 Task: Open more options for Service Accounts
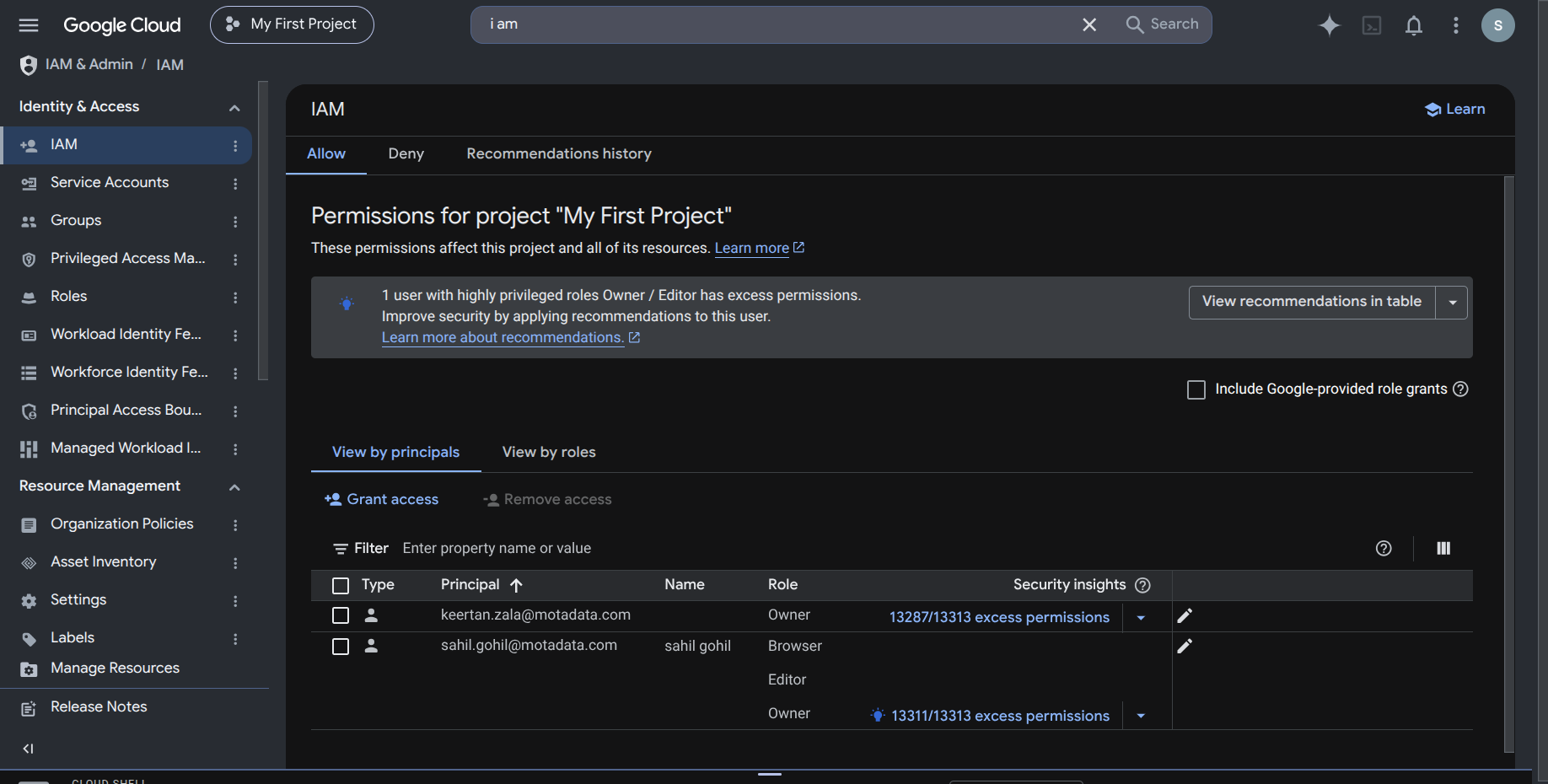point(235,183)
